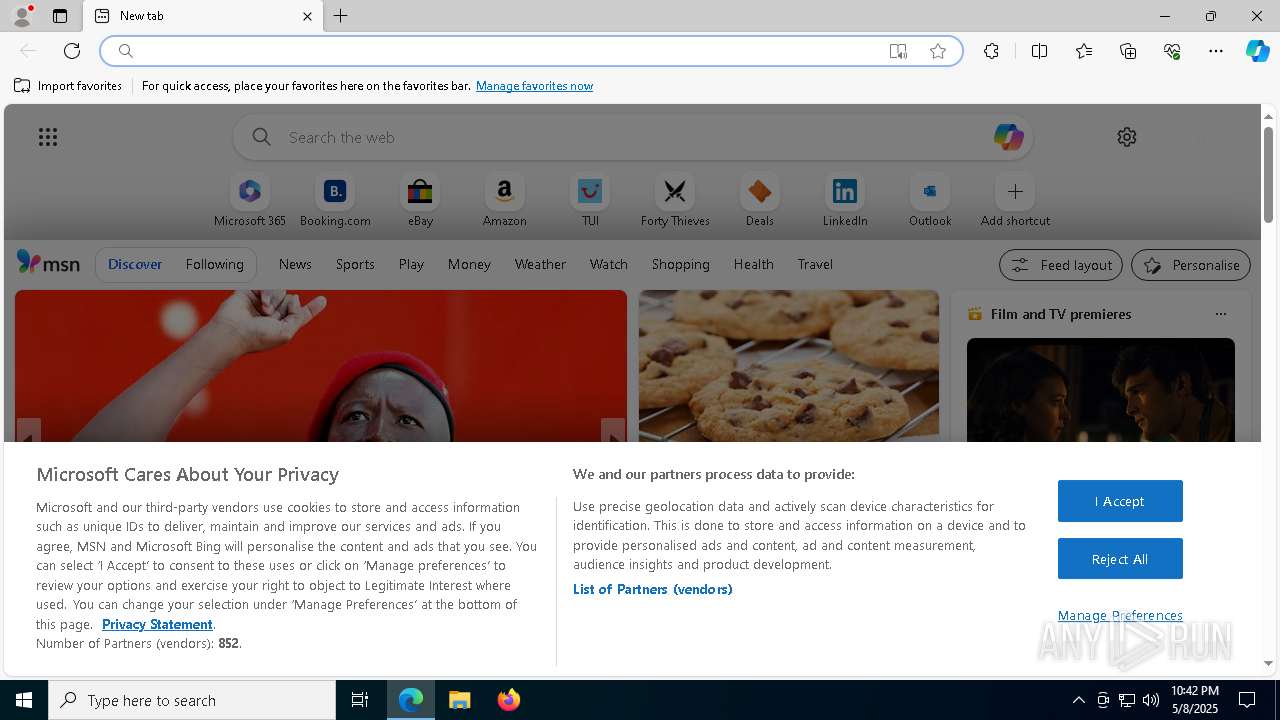This screenshot has width=1280, height=720.
Task: Open the Weather section
Action: (540, 264)
